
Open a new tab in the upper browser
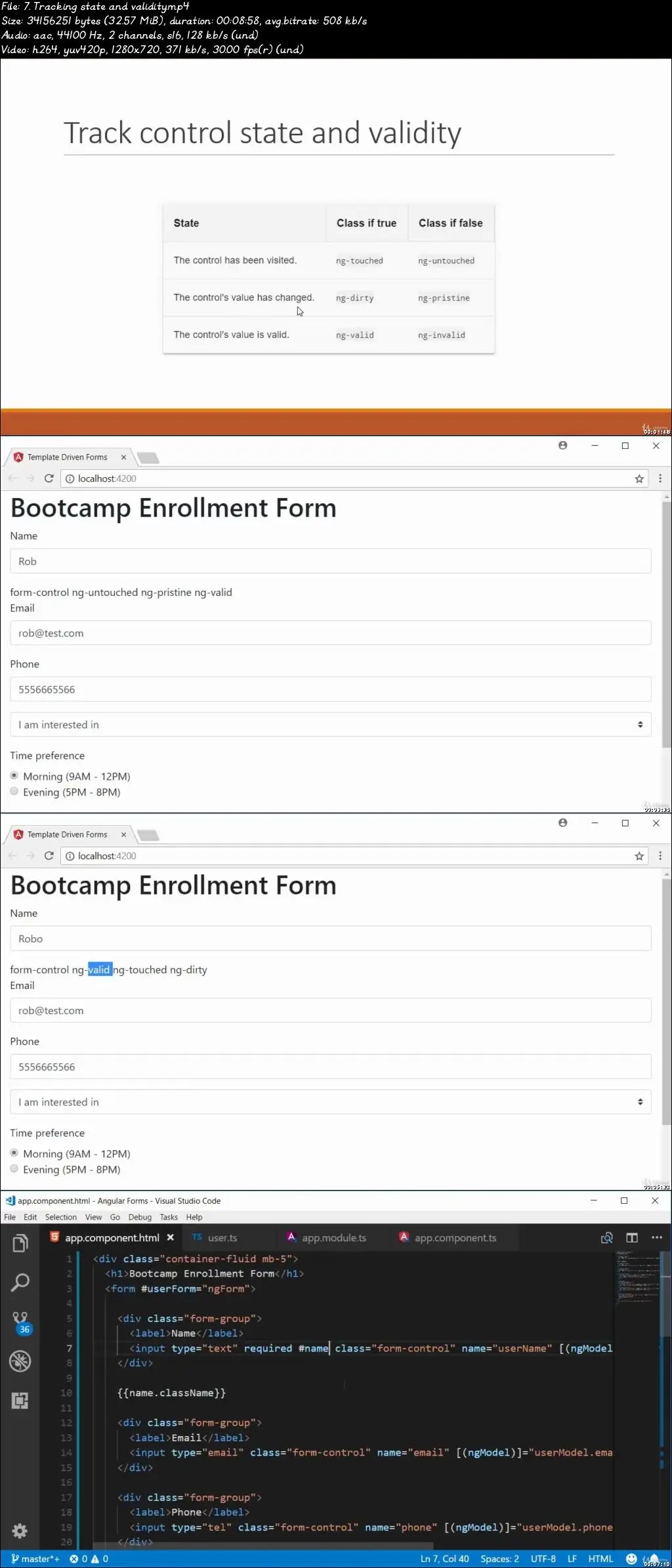pos(148,457)
